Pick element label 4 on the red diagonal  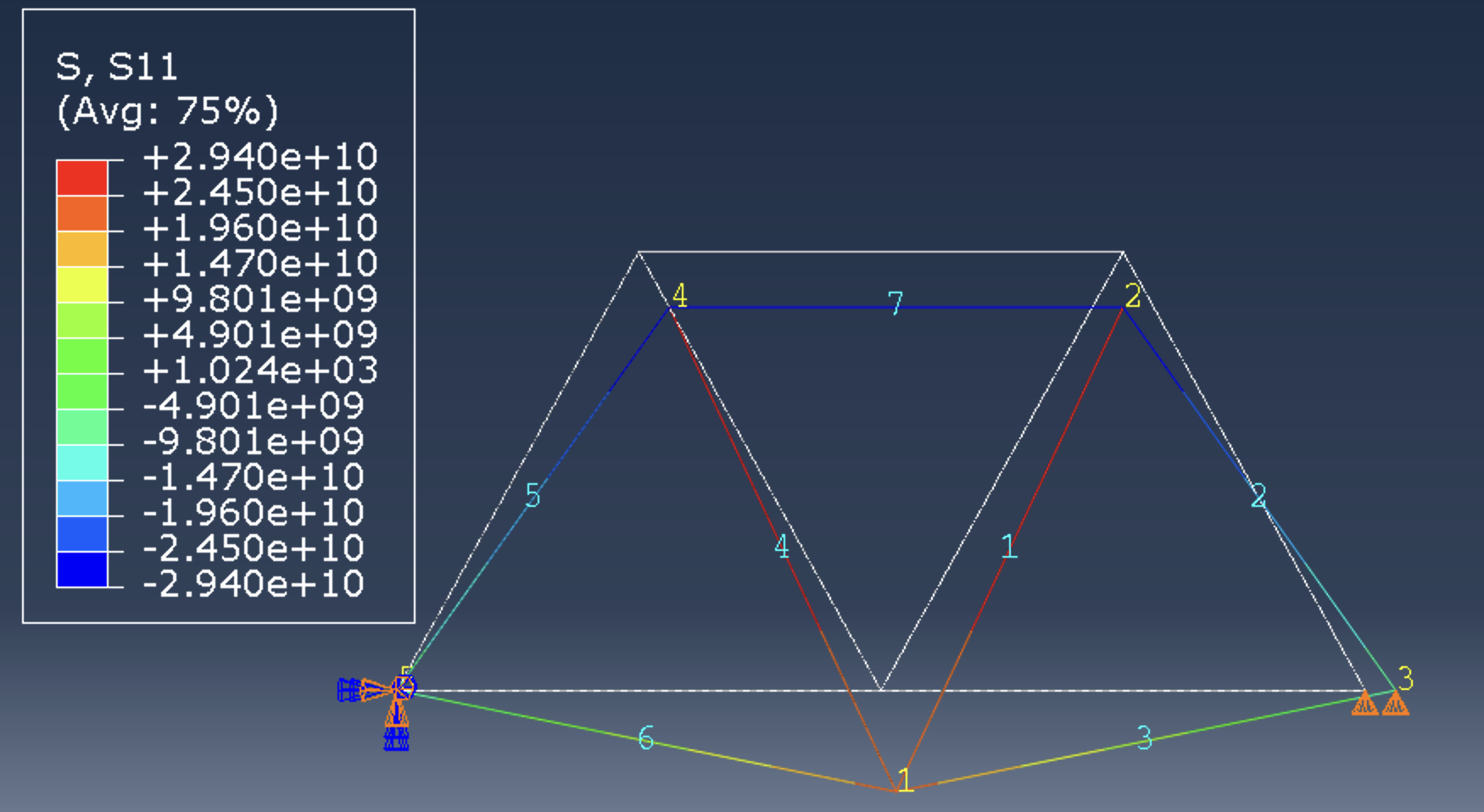click(781, 547)
